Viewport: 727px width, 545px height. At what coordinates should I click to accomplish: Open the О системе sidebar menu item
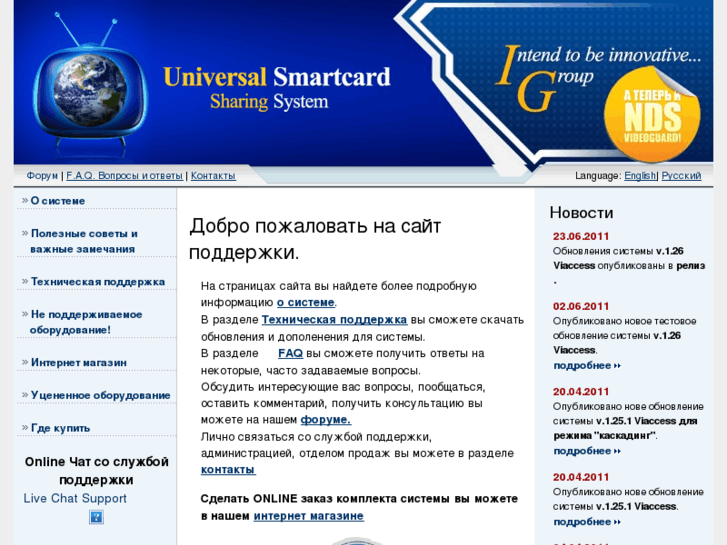click(x=58, y=201)
